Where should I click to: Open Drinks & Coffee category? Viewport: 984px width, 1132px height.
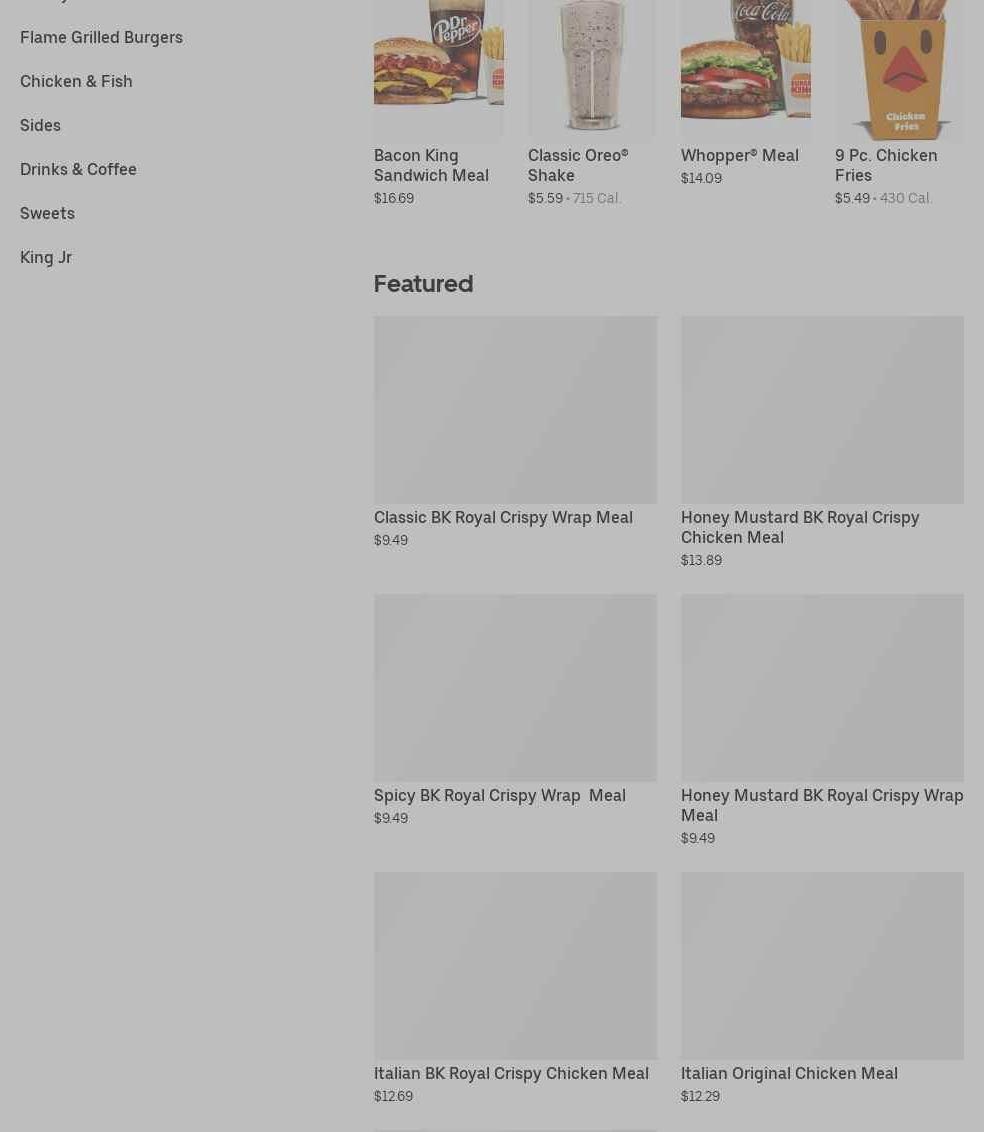click(x=78, y=170)
